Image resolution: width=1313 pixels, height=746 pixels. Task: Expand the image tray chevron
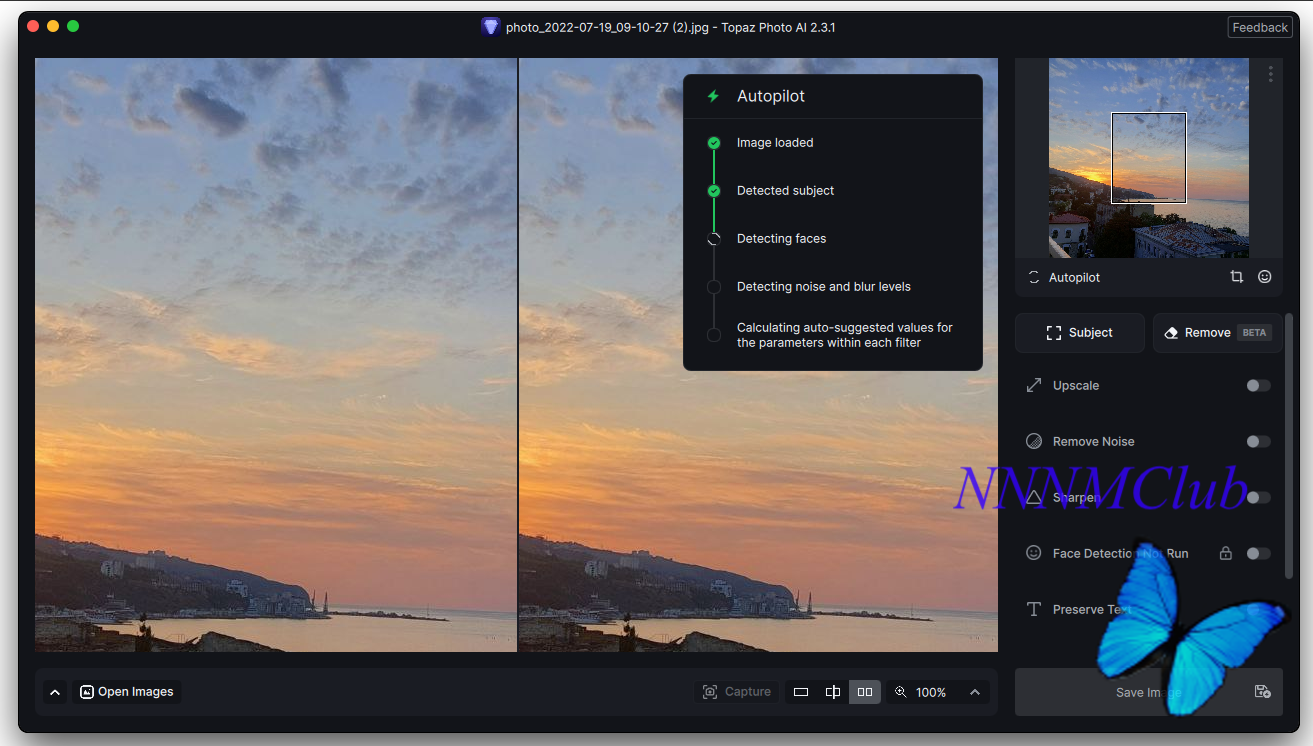point(55,692)
